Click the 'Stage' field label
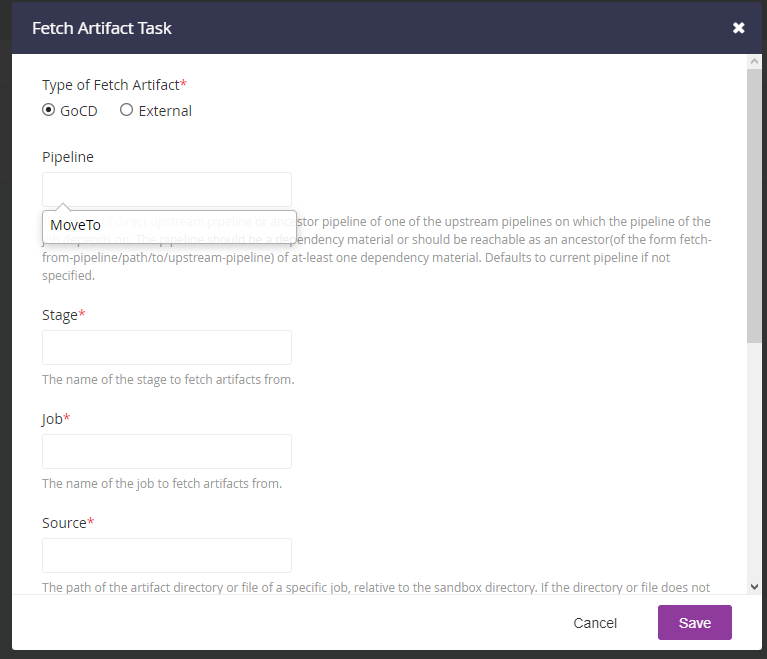Screen dimensions: 767x659 64,315
